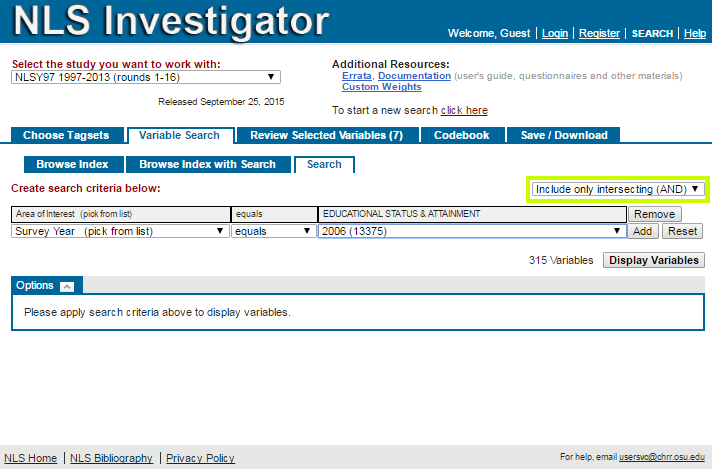Open the Codebook tab

pyautogui.click(x=462, y=135)
